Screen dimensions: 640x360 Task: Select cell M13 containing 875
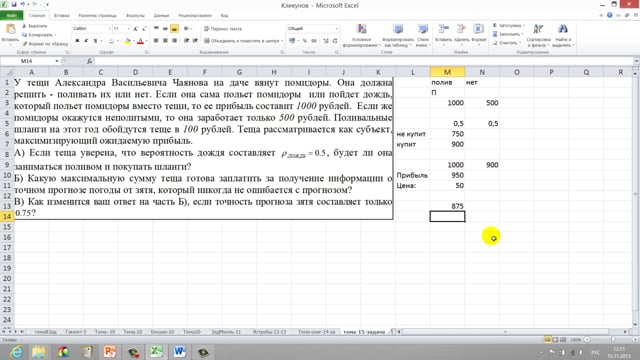447,206
